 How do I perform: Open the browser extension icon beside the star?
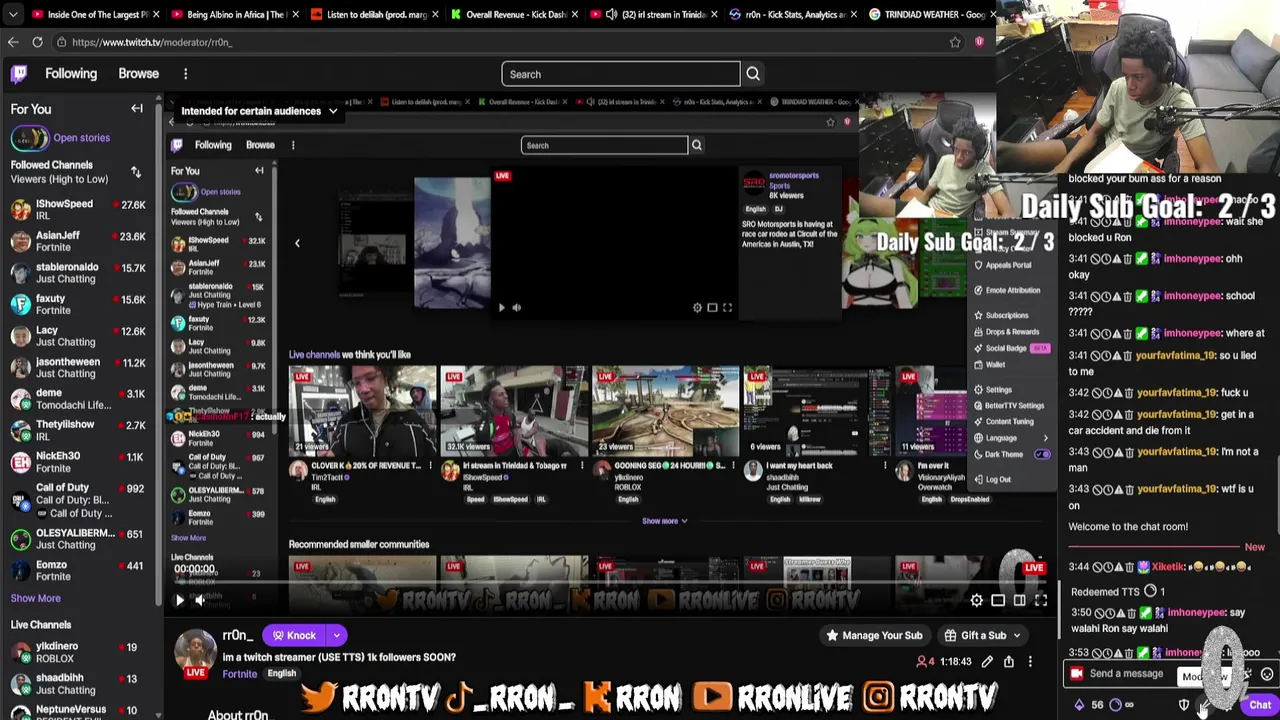tap(979, 42)
